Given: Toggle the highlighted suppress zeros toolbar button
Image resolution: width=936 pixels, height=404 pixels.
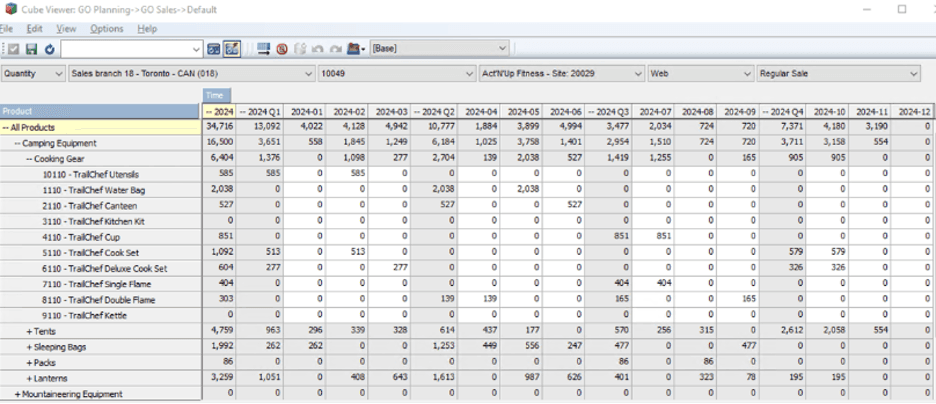Looking at the screenshot, I should pyautogui.click(x=233, y=48).
